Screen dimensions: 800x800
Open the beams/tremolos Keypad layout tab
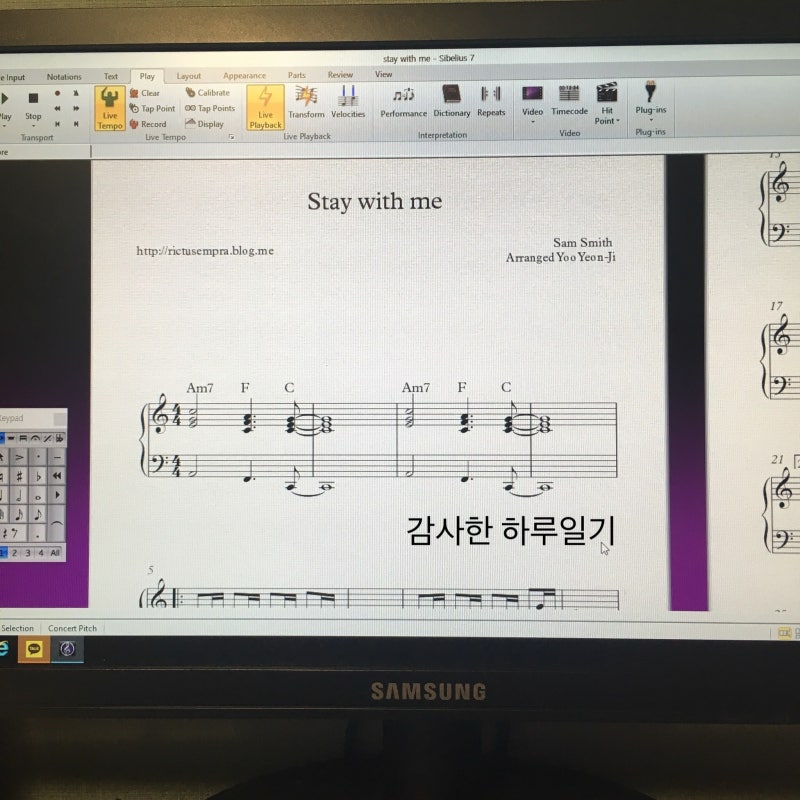(x=23, y=438)
